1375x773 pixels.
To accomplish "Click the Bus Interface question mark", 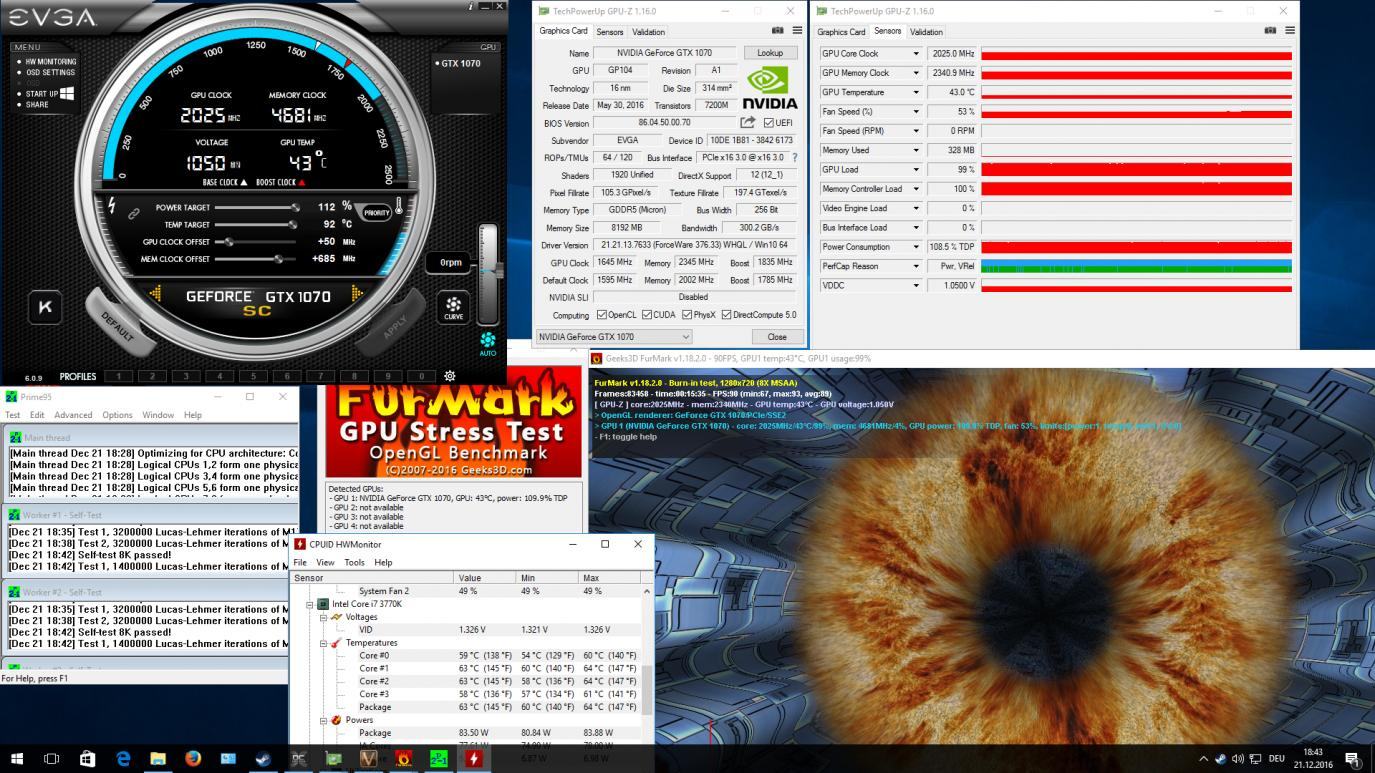I will click(795, 158).
